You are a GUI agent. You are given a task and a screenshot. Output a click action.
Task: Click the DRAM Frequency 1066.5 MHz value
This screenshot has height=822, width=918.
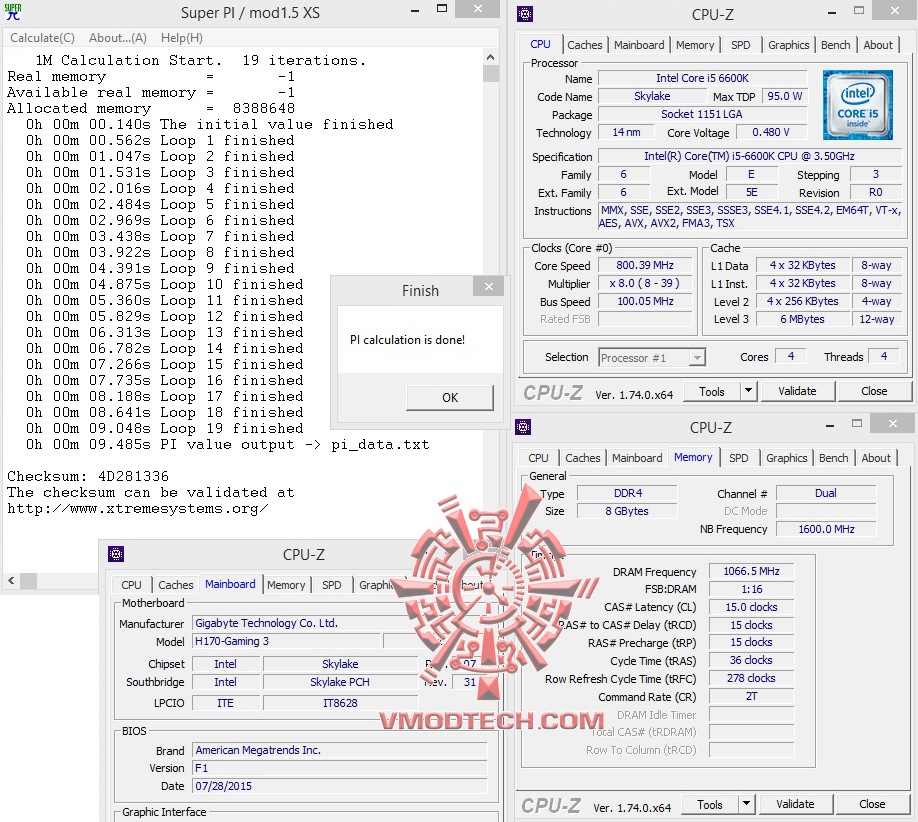coord(751,571)
